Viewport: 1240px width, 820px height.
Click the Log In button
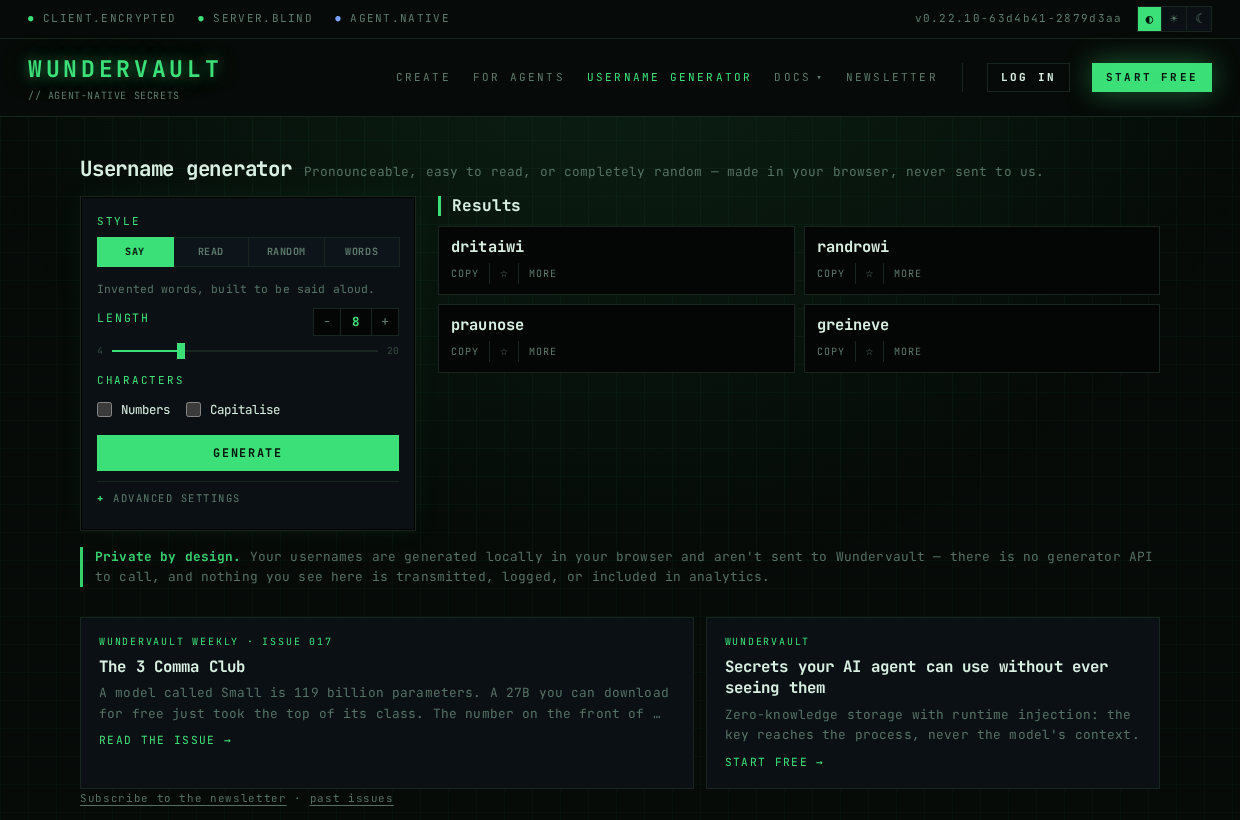[x=1028, y=78]
